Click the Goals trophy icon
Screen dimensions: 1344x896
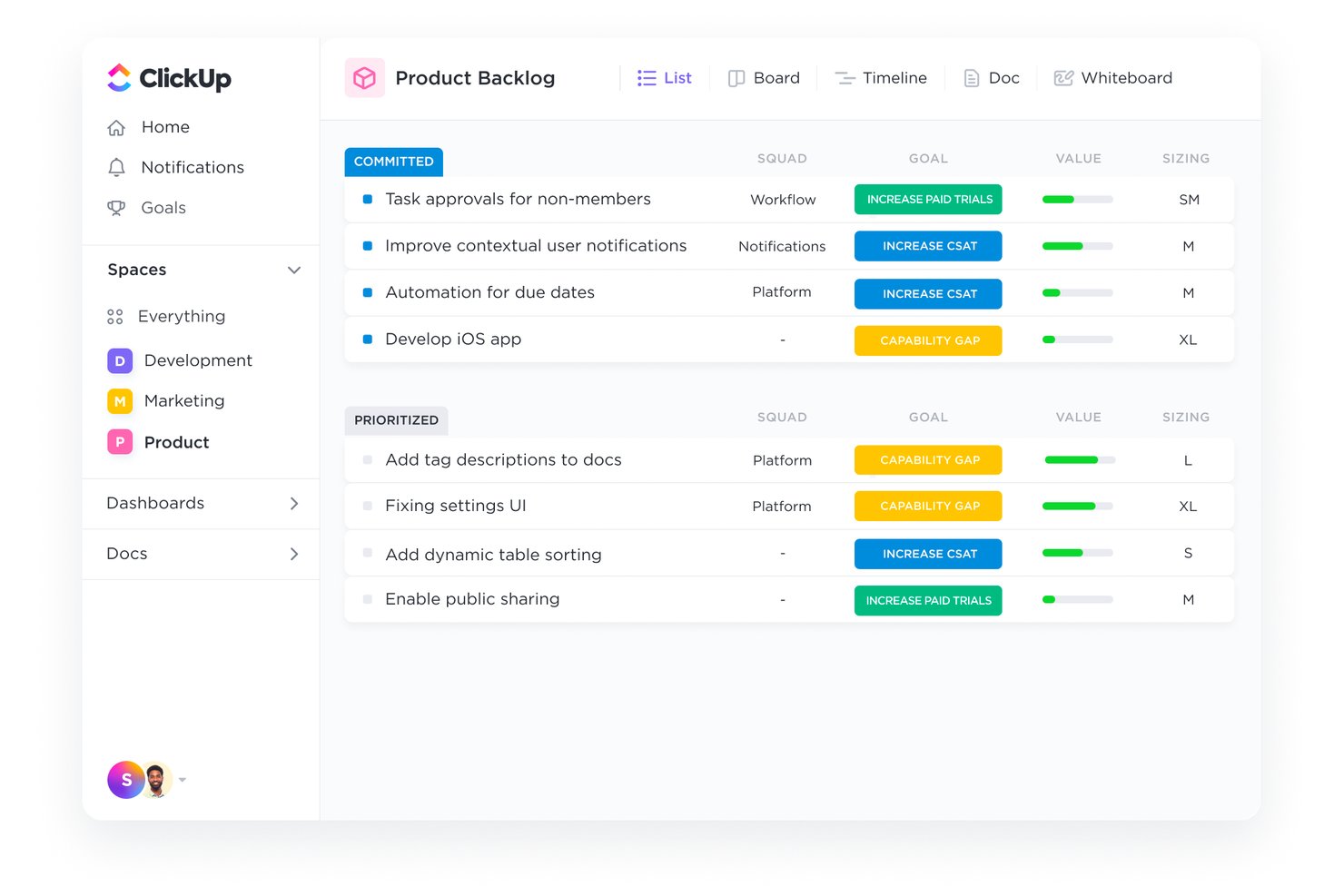(116, 208)
